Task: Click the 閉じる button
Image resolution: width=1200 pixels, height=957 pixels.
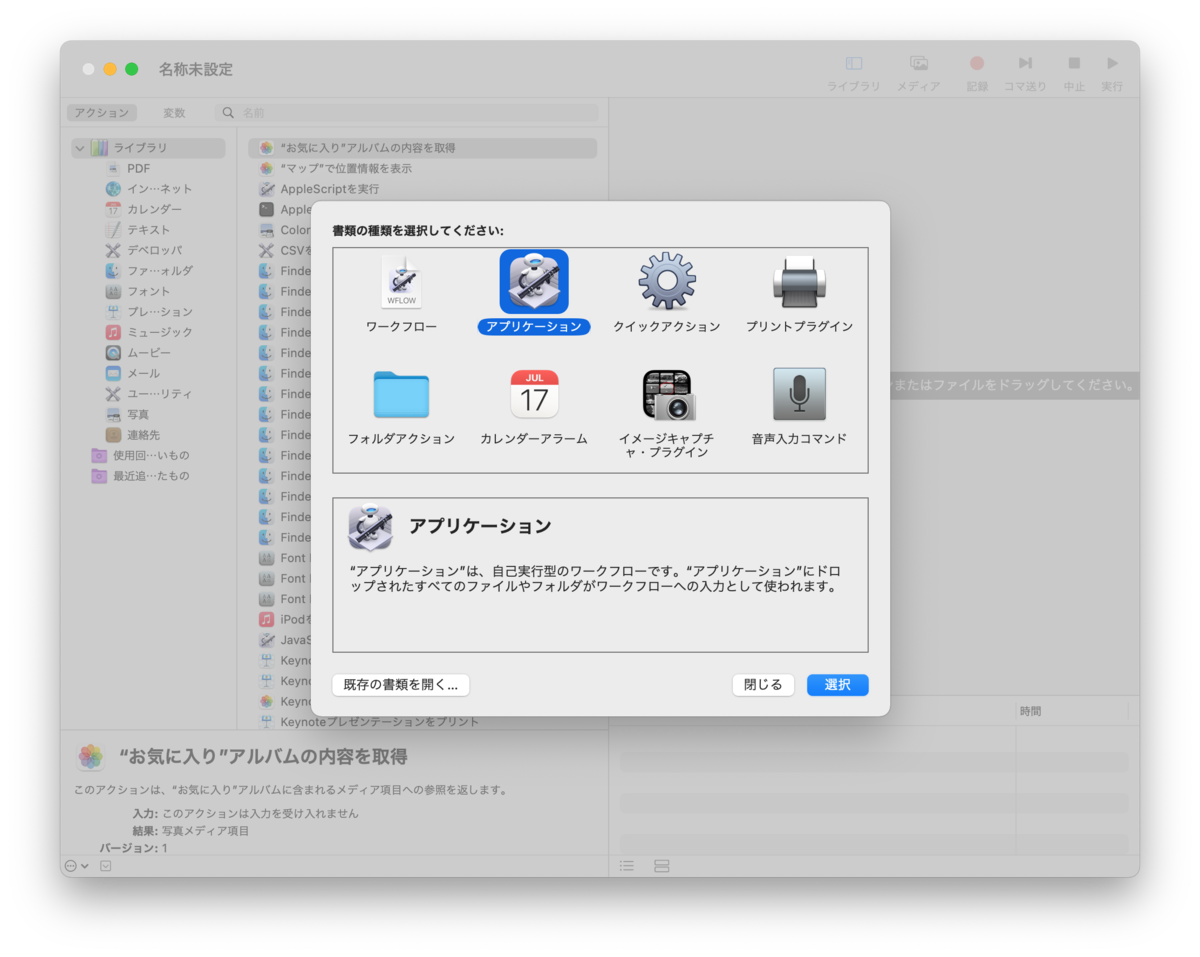Action: [763, 685]
